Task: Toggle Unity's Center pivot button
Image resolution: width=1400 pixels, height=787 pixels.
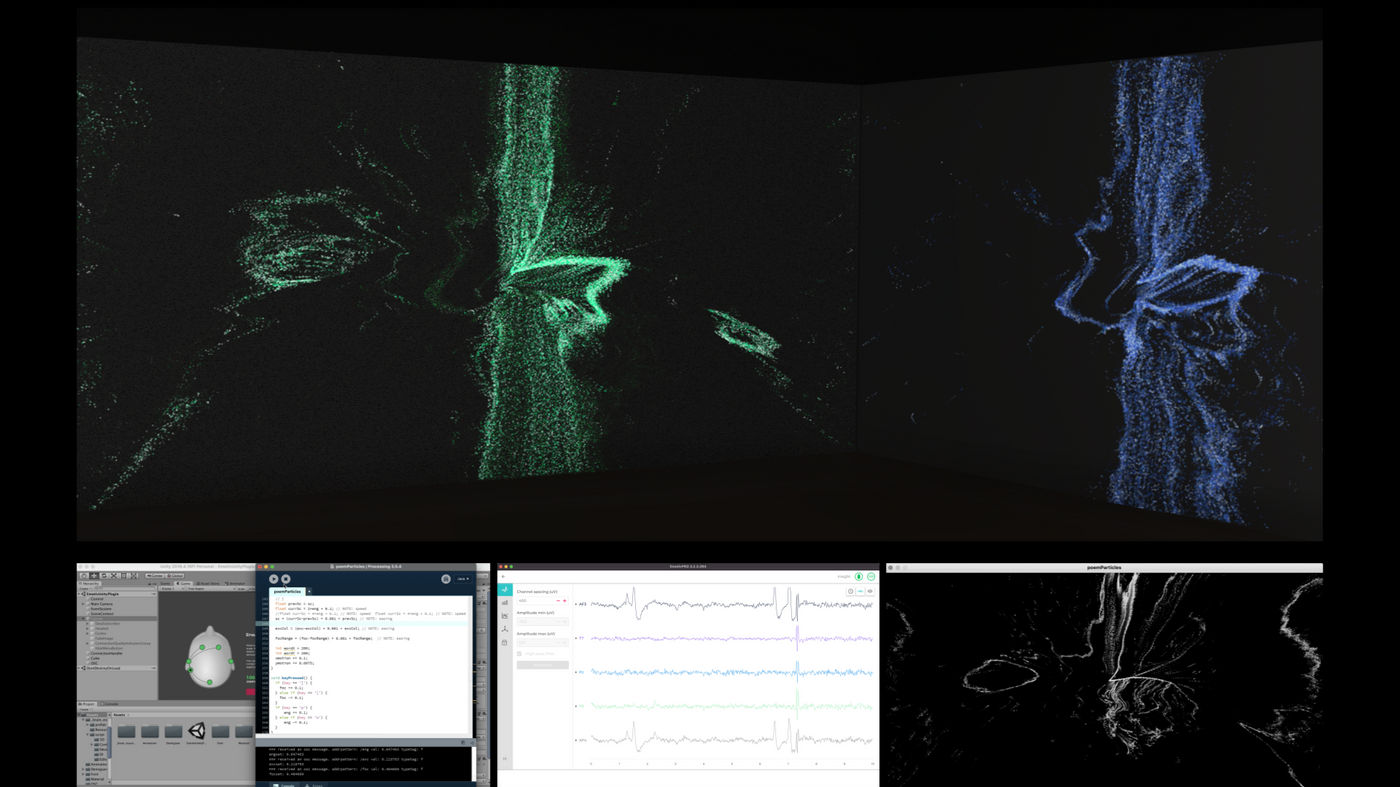Action: coord(154,575)
